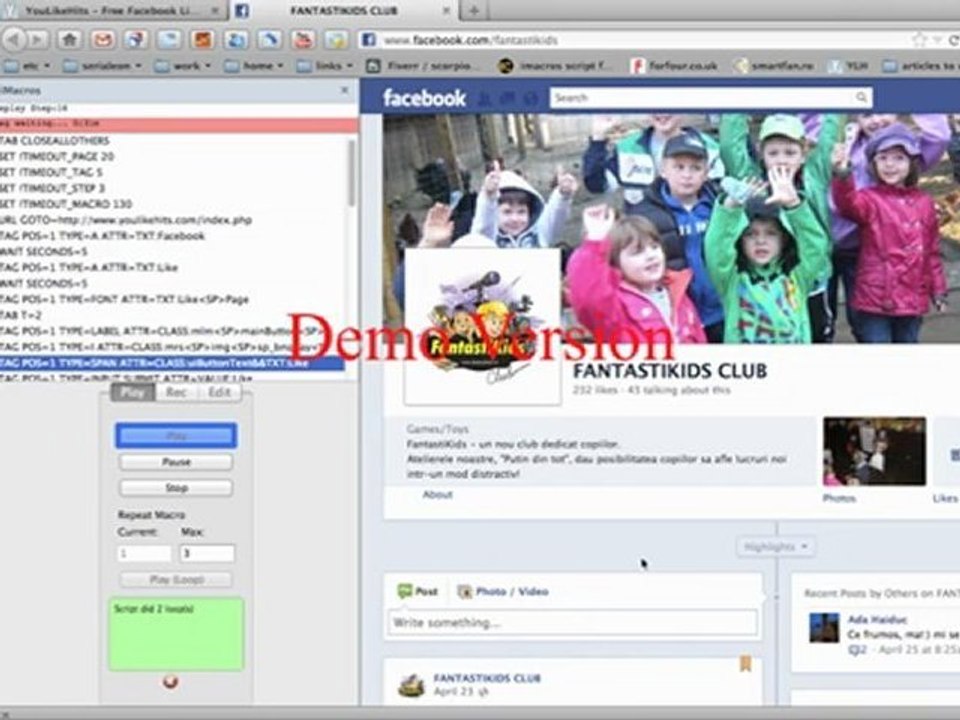Screen dimensions: 960x720
Task: Switch to the YouLikeHits browser tab
Action: [113, 10]
